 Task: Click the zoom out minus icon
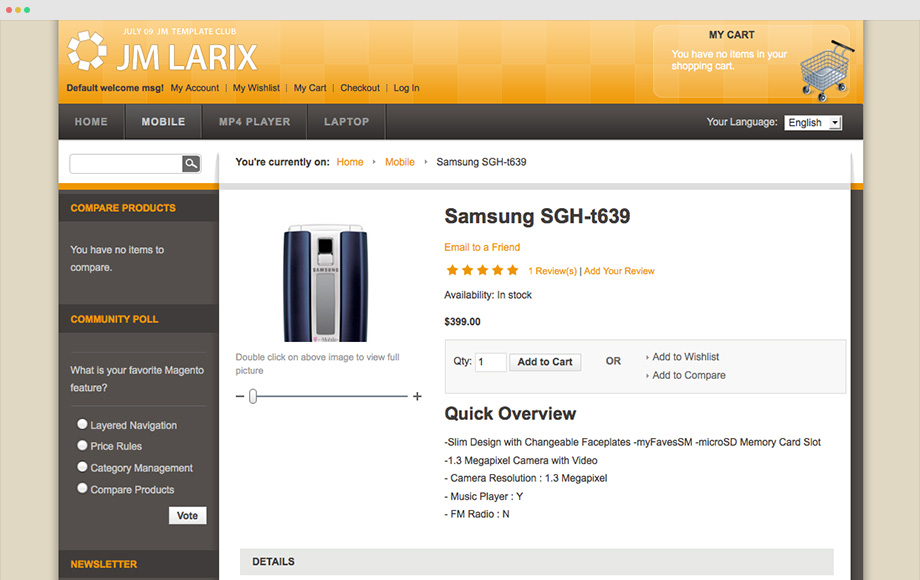point(239,396)
